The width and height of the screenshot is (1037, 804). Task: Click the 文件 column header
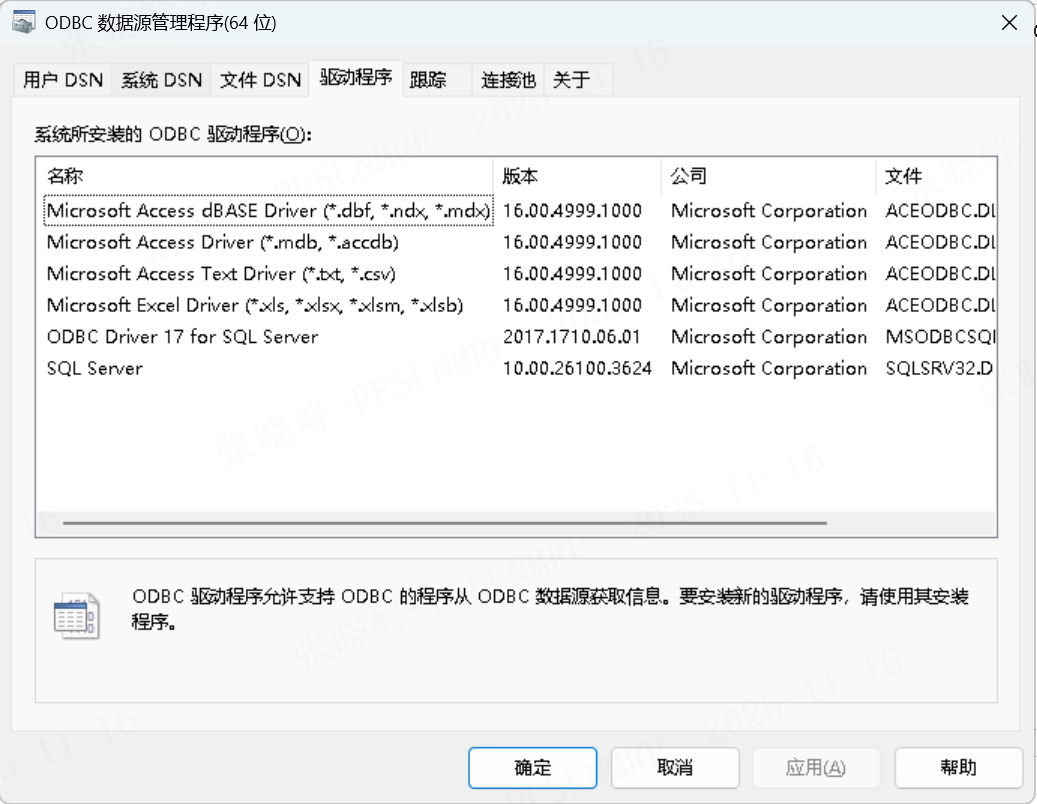pyautogui.click(x=936, y=176)
